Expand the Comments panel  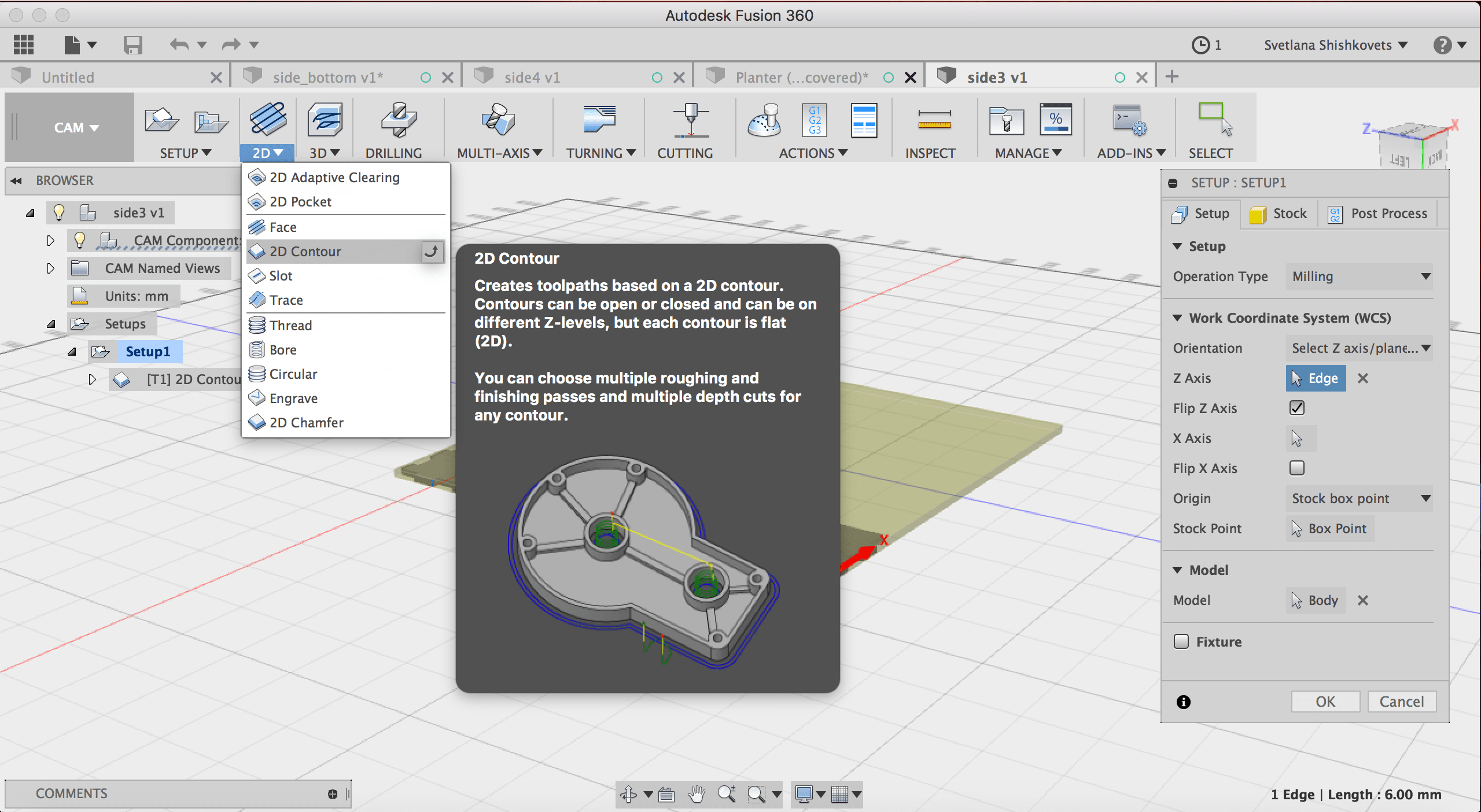[333, 794]
